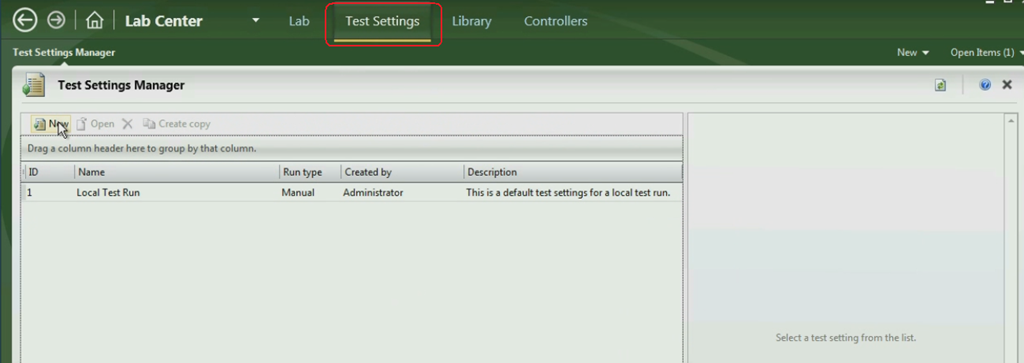Sort by the Created by column header
Image resolution: width=1024 pixels, height=363 pixels.
tap(402, 172)
